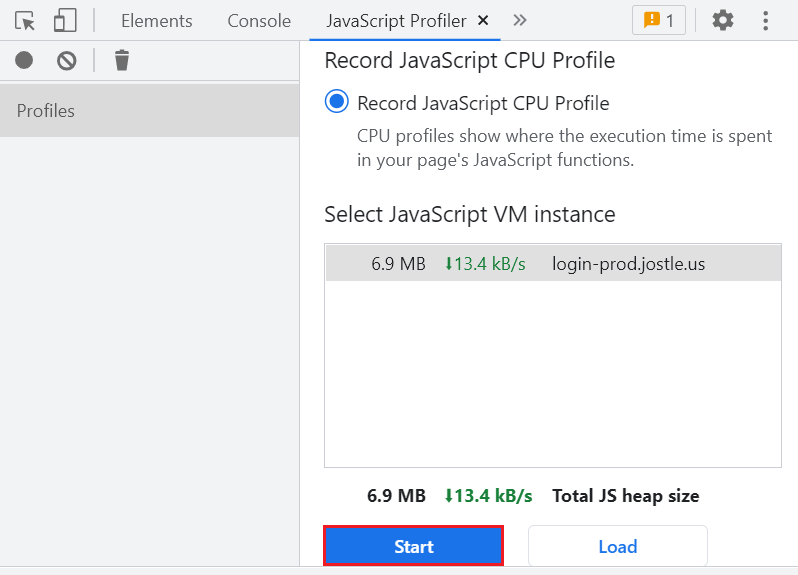This screenshot has height=575, width=798.
Task: Open DevTools settings gear
Action: (x=722, y=20)
